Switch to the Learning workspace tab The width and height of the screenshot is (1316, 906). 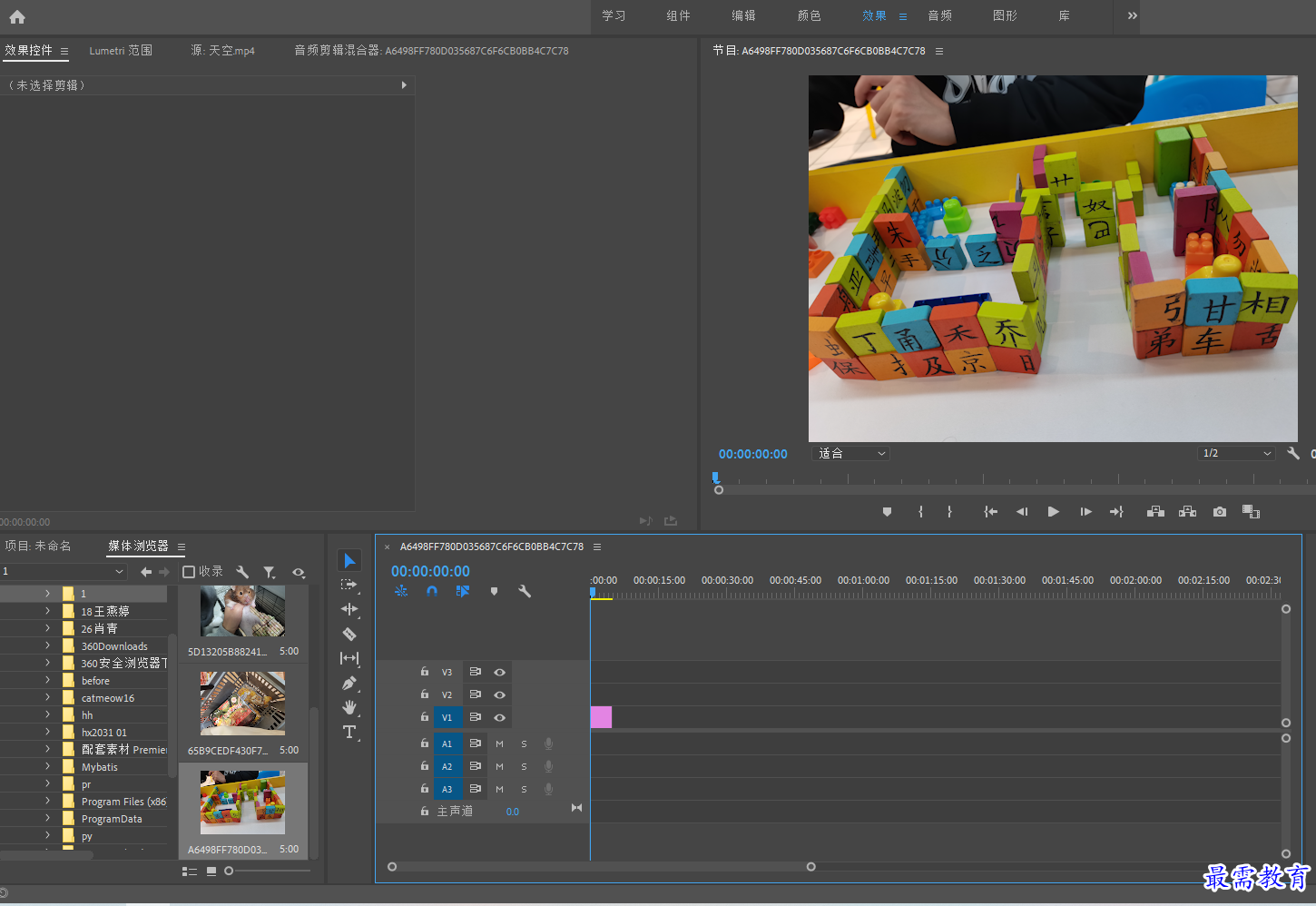[614, 15]
